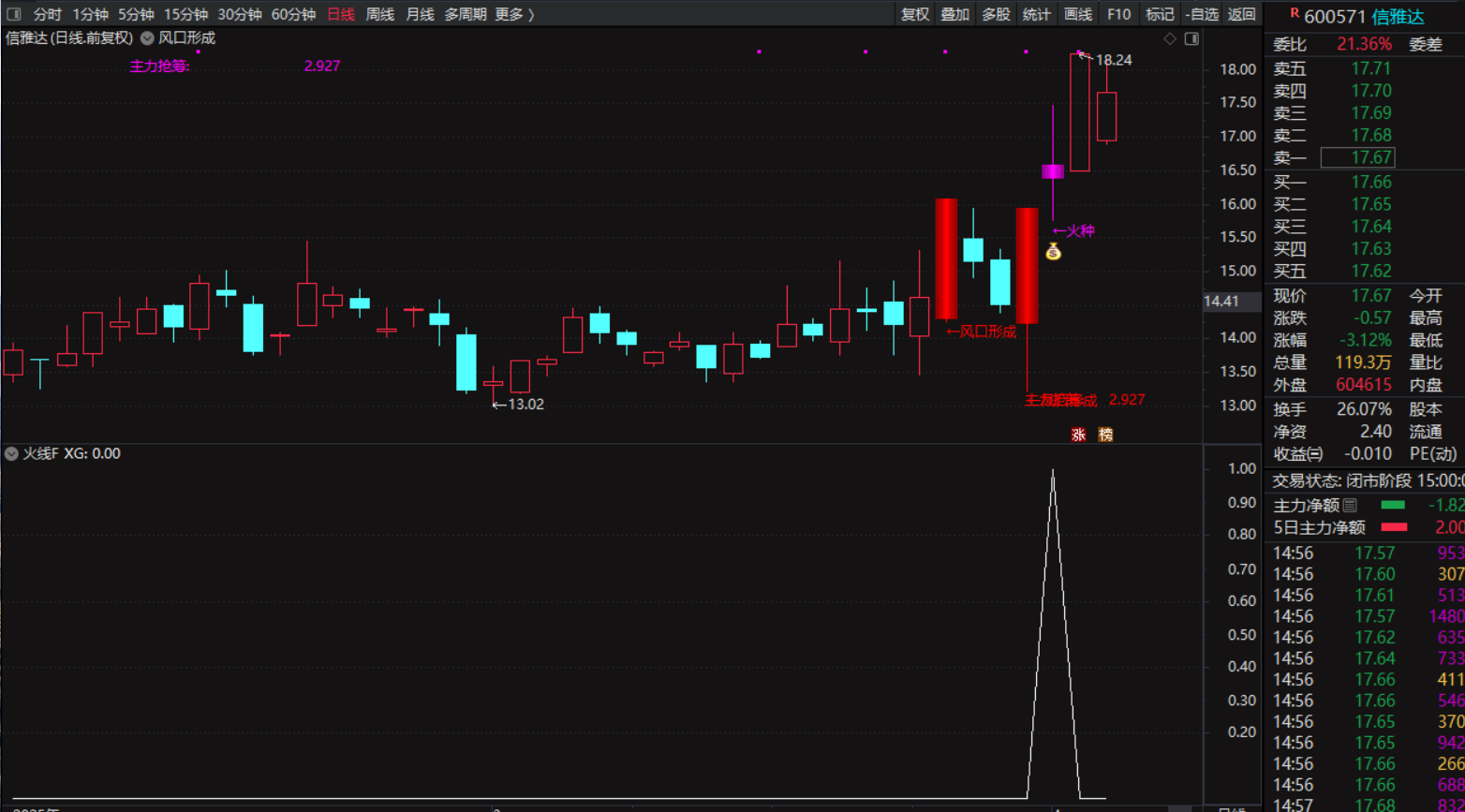The width and height of the screenshot is (1465, 812).
Task: Expand the 火线F indicator dropdown
Action: (x=11, y=453)
